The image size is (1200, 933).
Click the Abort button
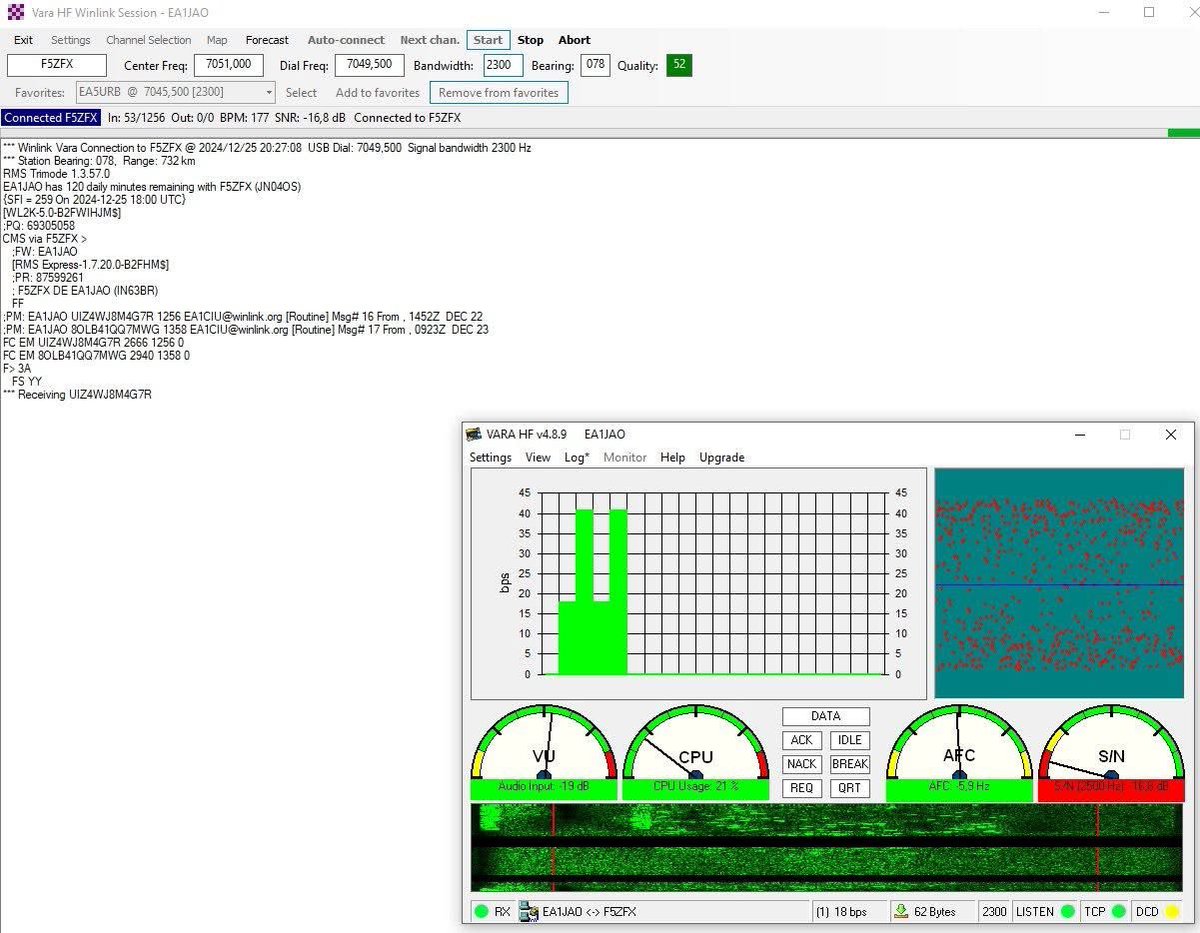point(574,40)
